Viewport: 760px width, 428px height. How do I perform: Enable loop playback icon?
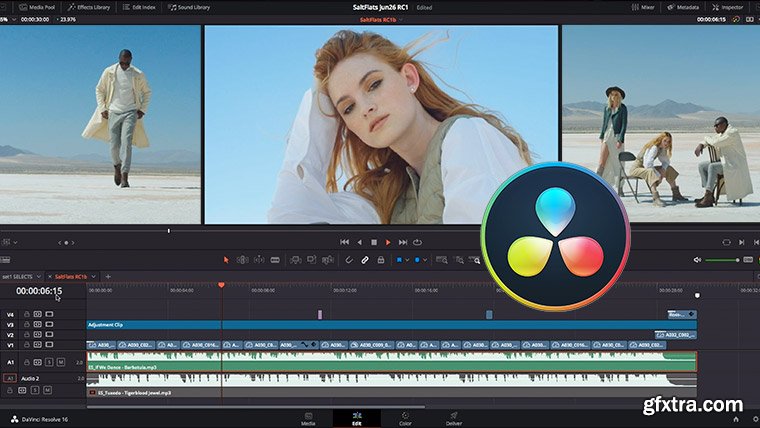coord(417,242)
